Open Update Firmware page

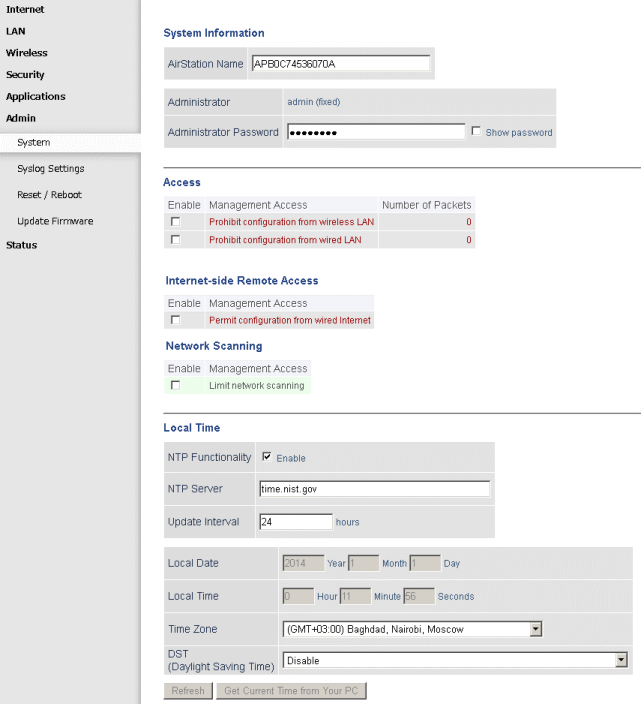[55, 221]
